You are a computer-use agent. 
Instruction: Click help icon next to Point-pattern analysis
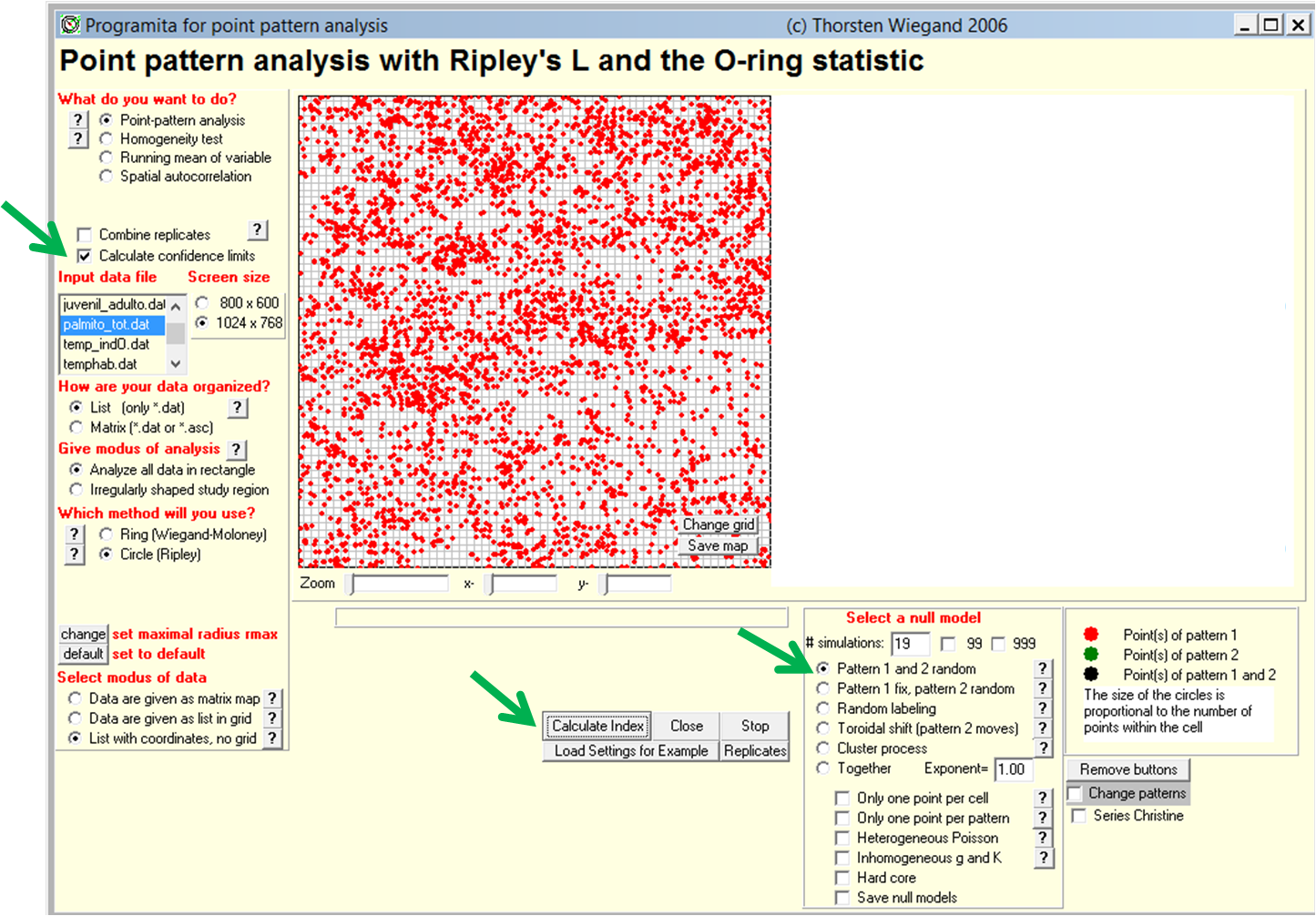[78, 120]
